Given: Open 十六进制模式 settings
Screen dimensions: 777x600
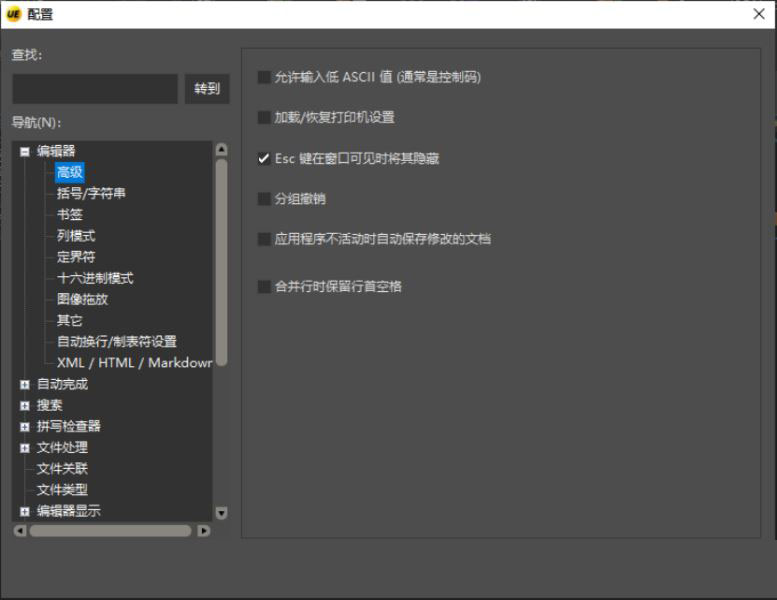Looking at the screenshot, I should click(x=95, y=278).
